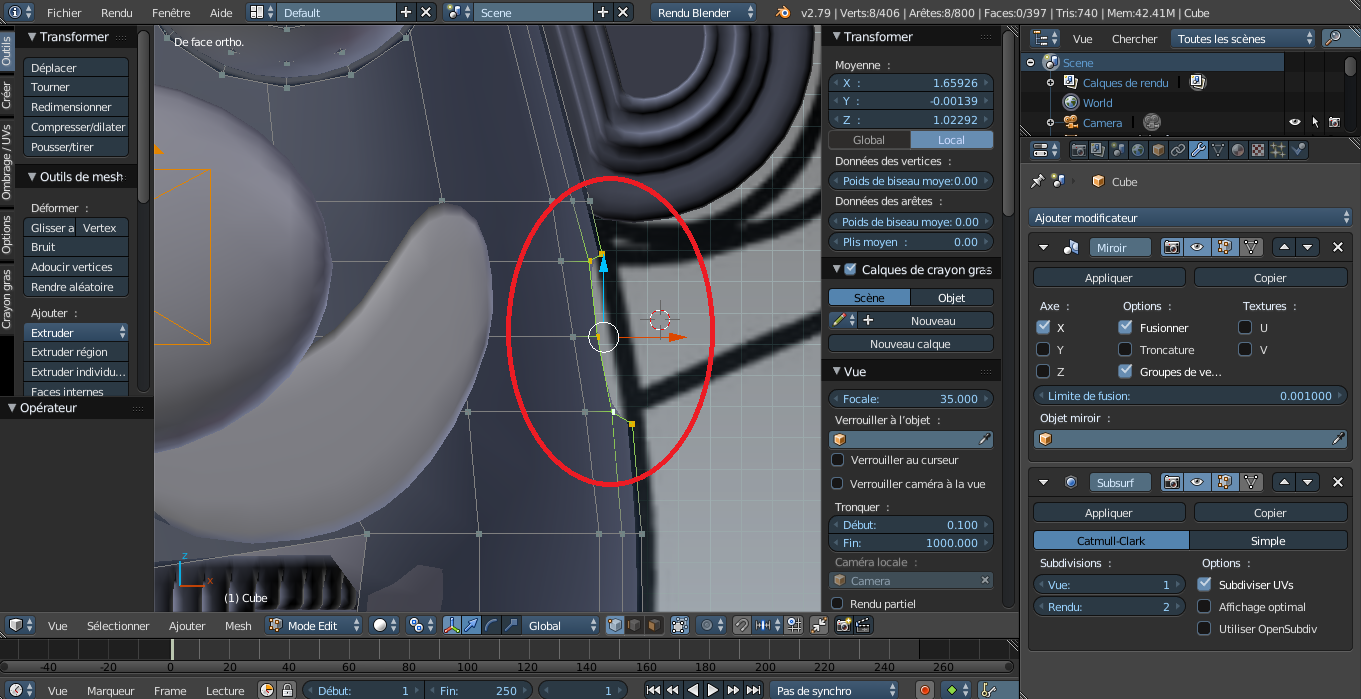Click the Nouveau calque button
Screen dimensions: 1361x699
pyautogui.click(x=910, y=344)
